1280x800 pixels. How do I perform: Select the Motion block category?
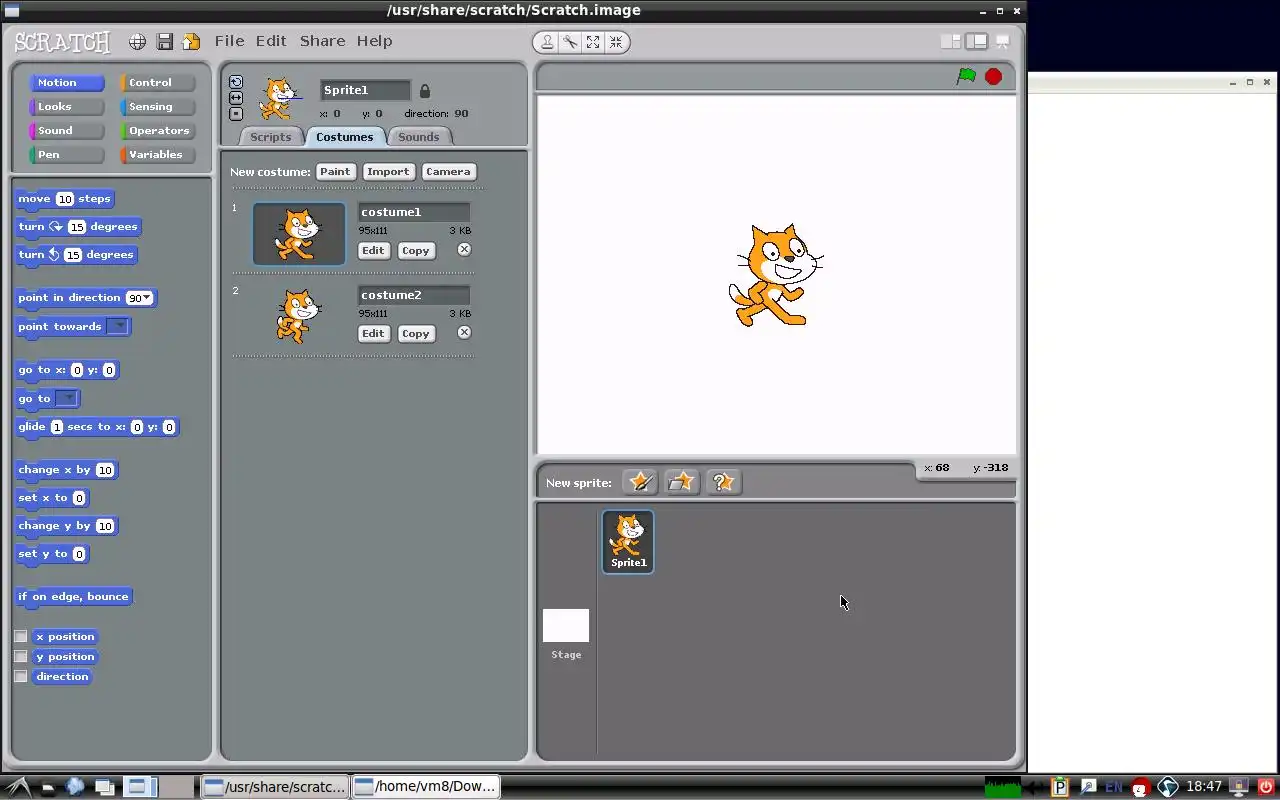tap(66, 83)
